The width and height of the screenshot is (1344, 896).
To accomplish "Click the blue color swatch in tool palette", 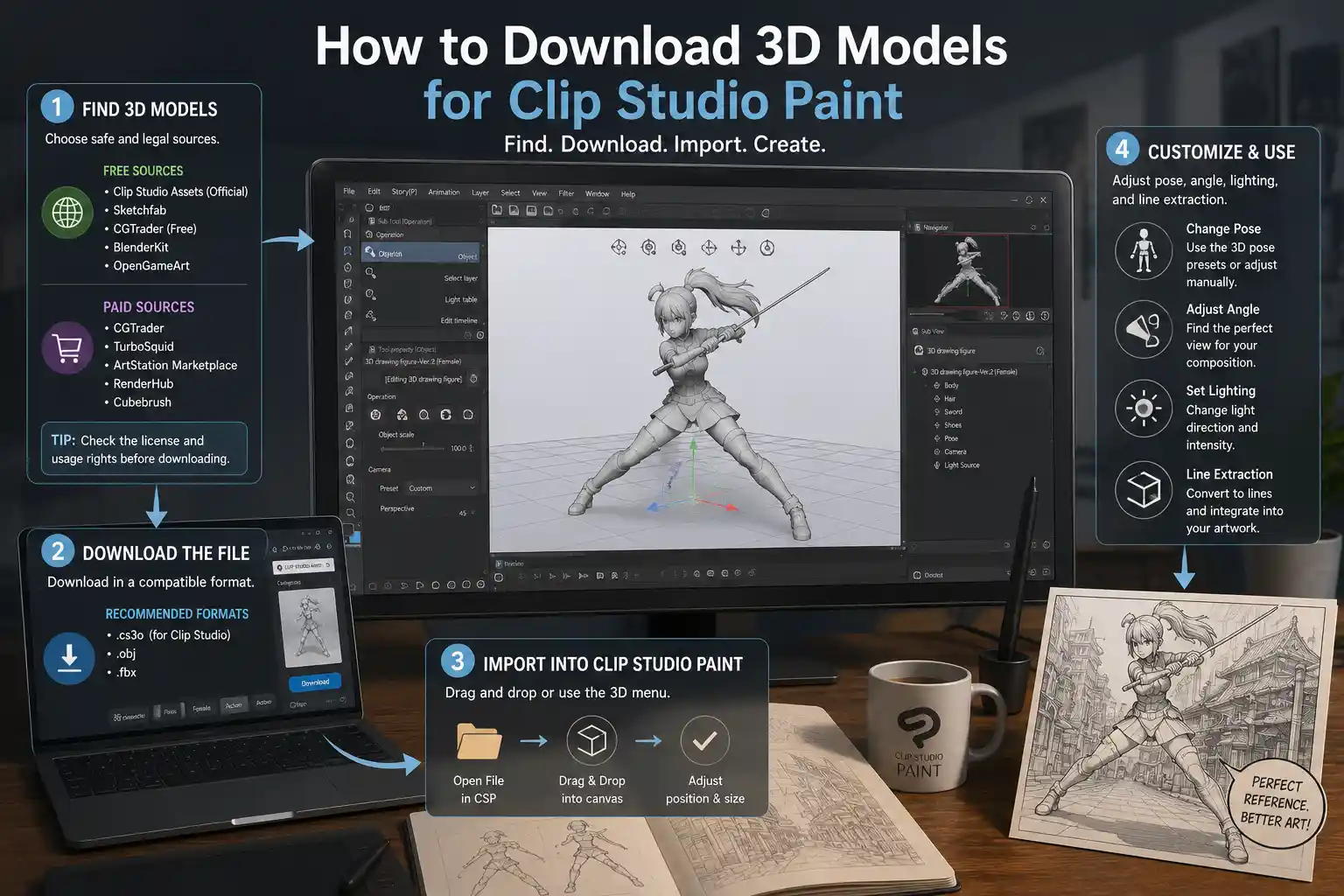I will point(354,536).
